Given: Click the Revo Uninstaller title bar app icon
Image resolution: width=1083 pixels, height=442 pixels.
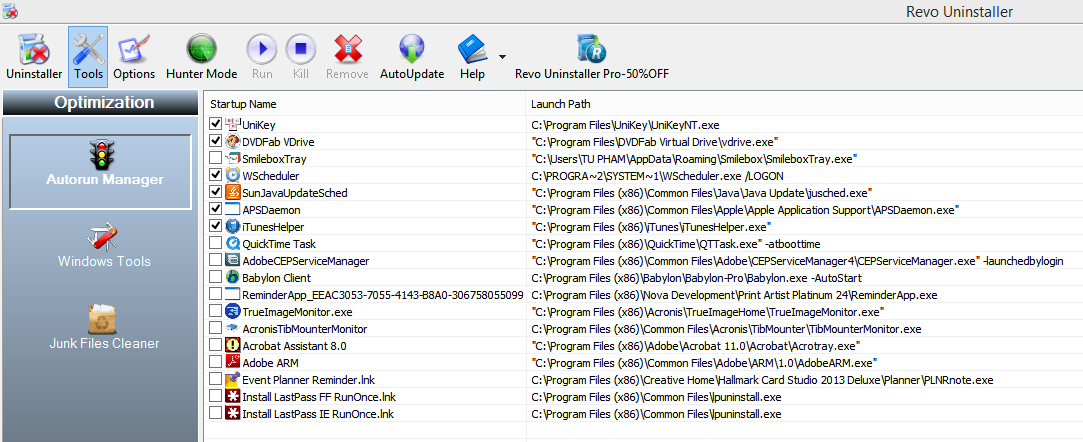Looking at the screenshot, I should pyautogui.click(x=10, y=11).
